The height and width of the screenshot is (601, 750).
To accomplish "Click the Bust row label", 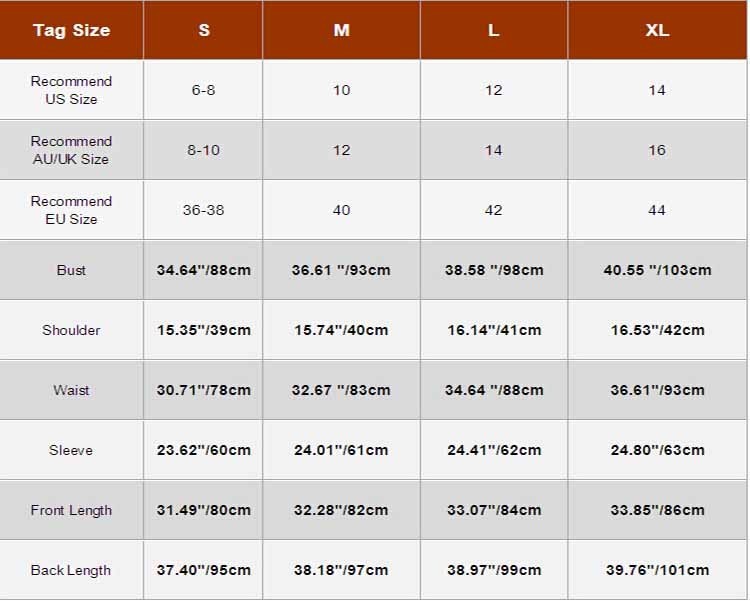I will (71, 270).
